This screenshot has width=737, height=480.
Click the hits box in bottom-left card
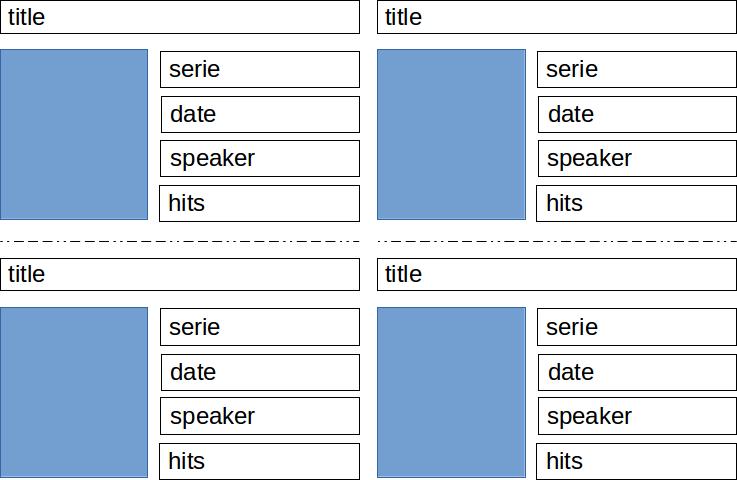259,461
